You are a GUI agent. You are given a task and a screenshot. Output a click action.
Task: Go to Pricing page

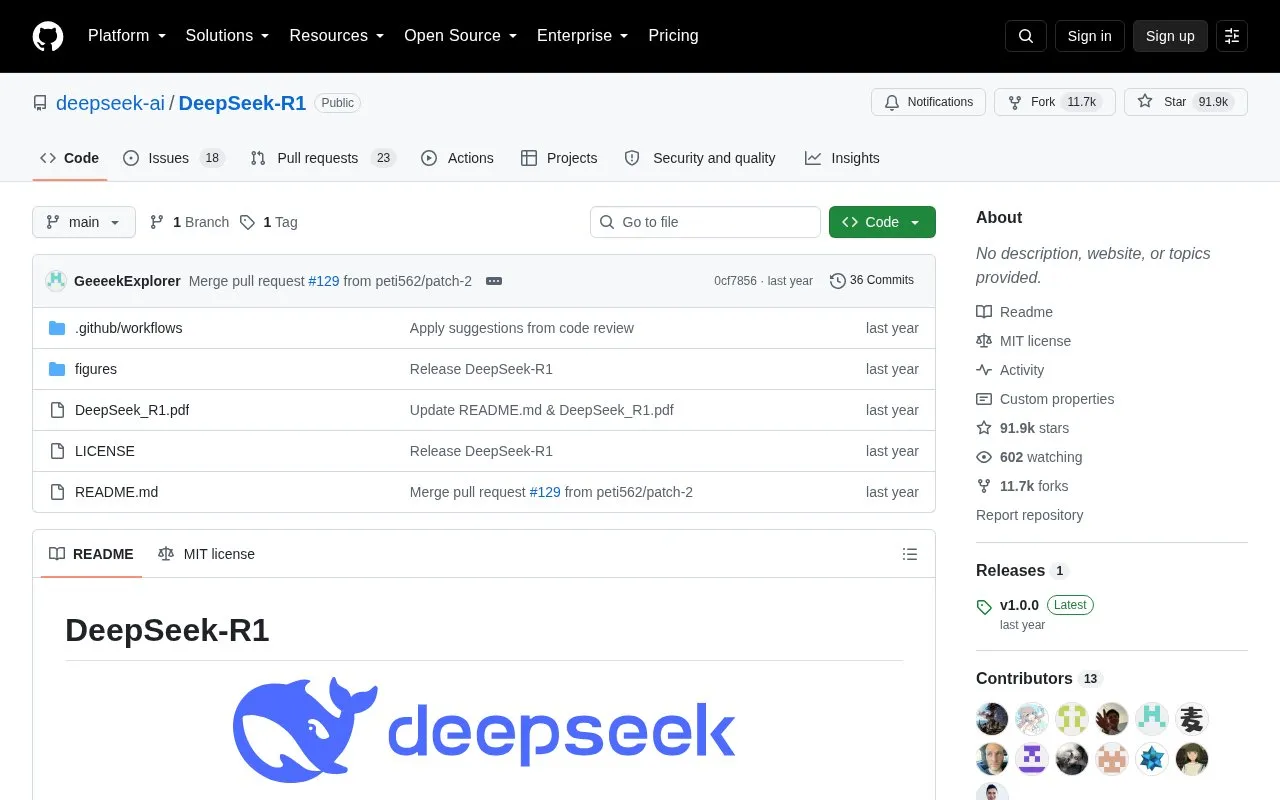pos(673,36)
